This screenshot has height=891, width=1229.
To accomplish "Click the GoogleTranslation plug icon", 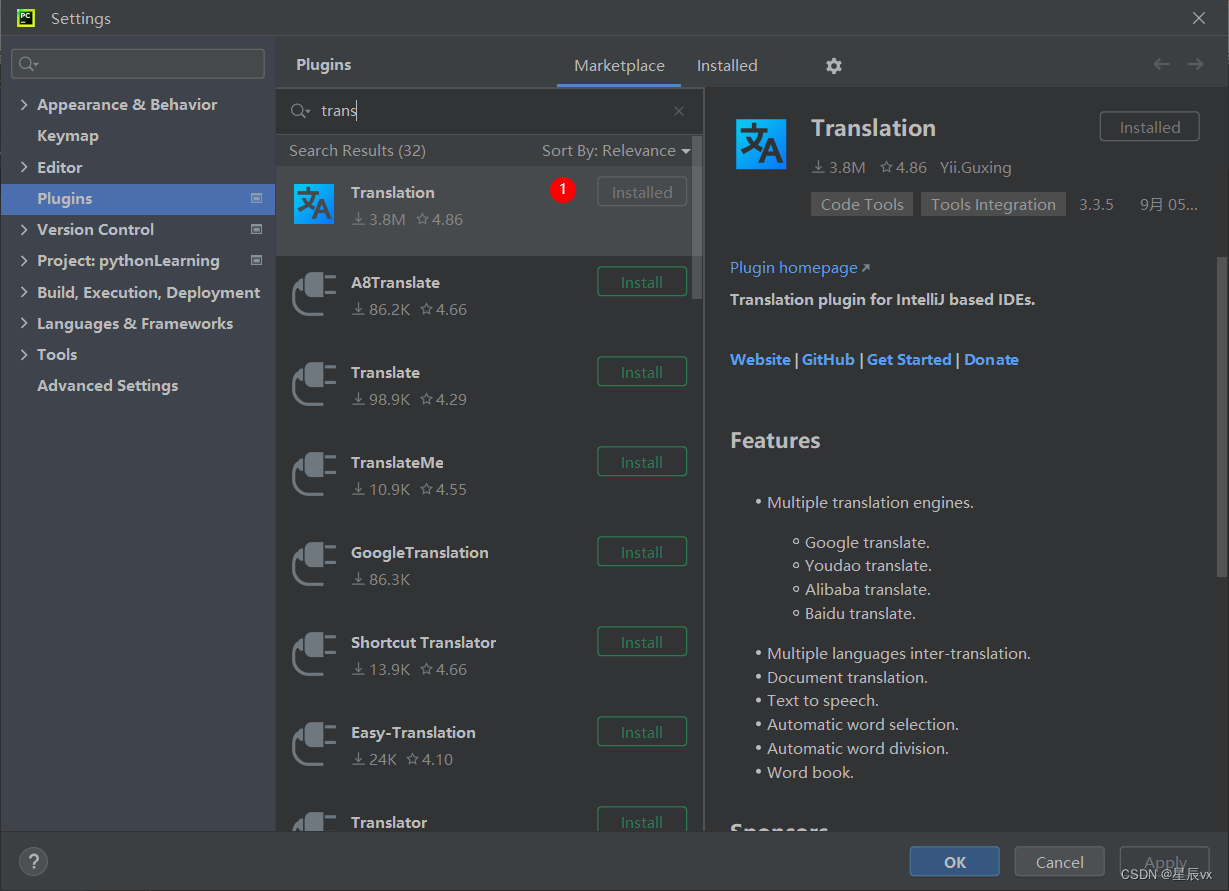I will (314, 564).
